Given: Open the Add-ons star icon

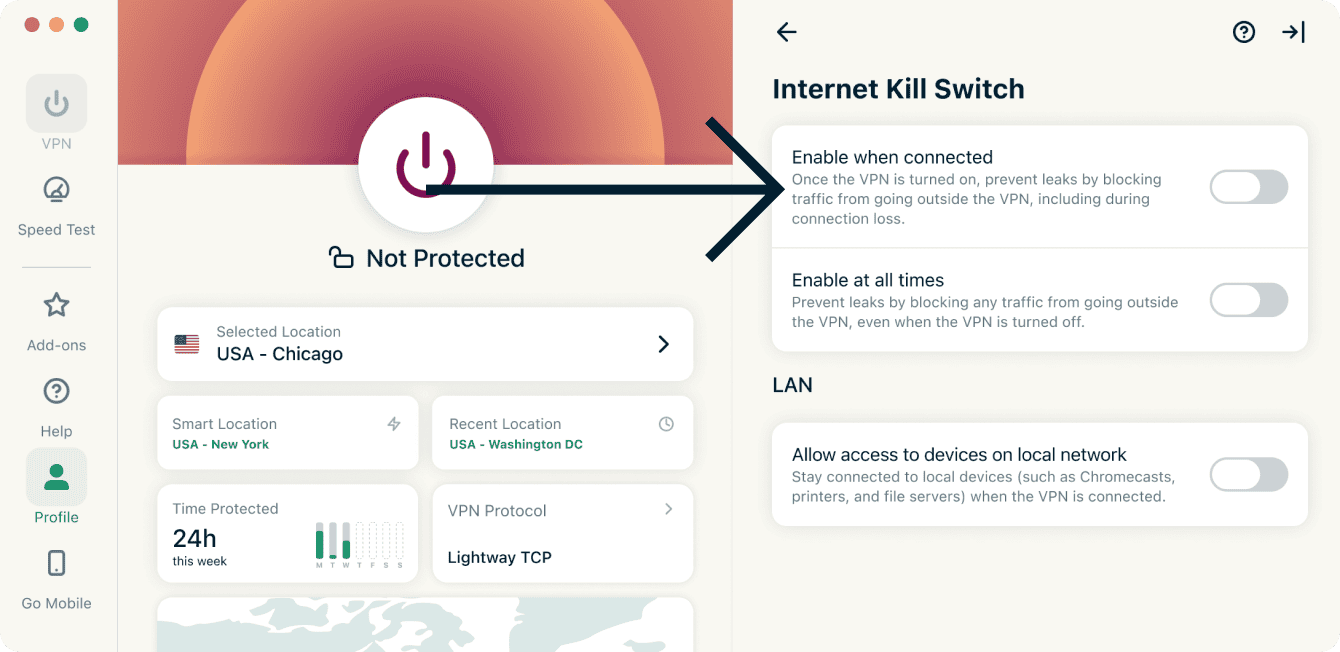Looking at the screenshot, I should (56, 305).
